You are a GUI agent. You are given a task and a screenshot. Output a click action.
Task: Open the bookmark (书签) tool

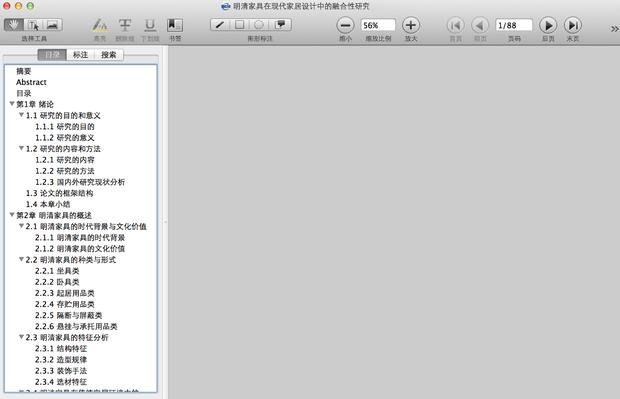tap(175, 25)
